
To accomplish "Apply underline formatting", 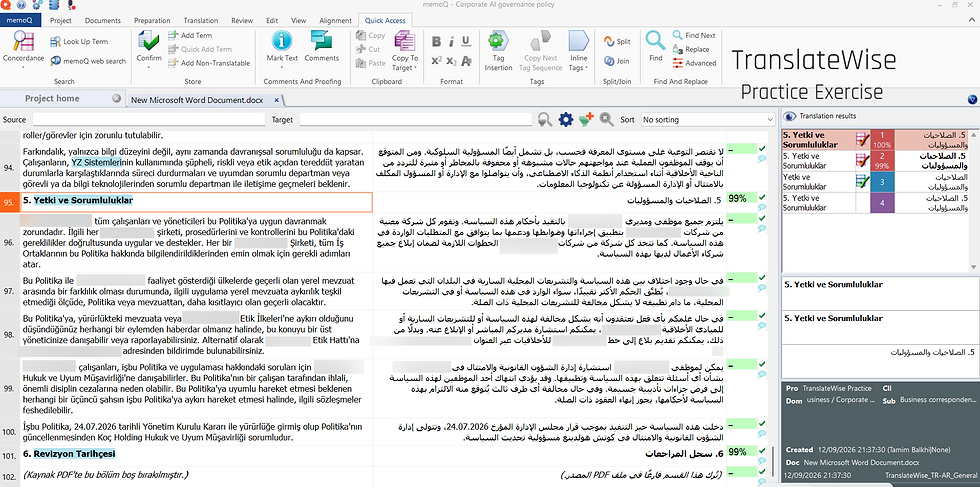I will click(x=466, y=42).
